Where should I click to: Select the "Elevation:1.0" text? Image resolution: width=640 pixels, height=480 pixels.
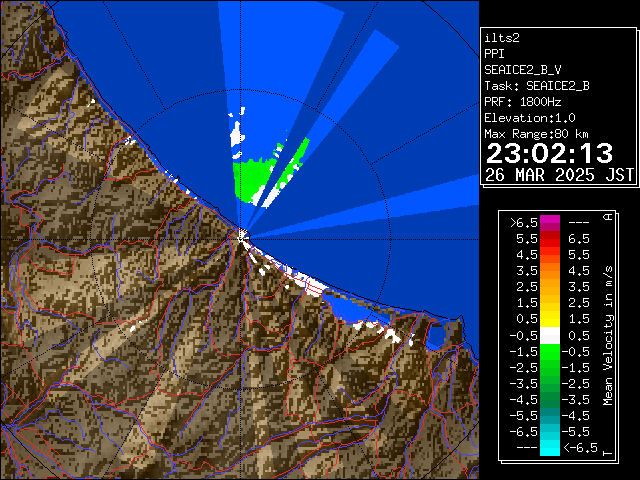point(530,118)
